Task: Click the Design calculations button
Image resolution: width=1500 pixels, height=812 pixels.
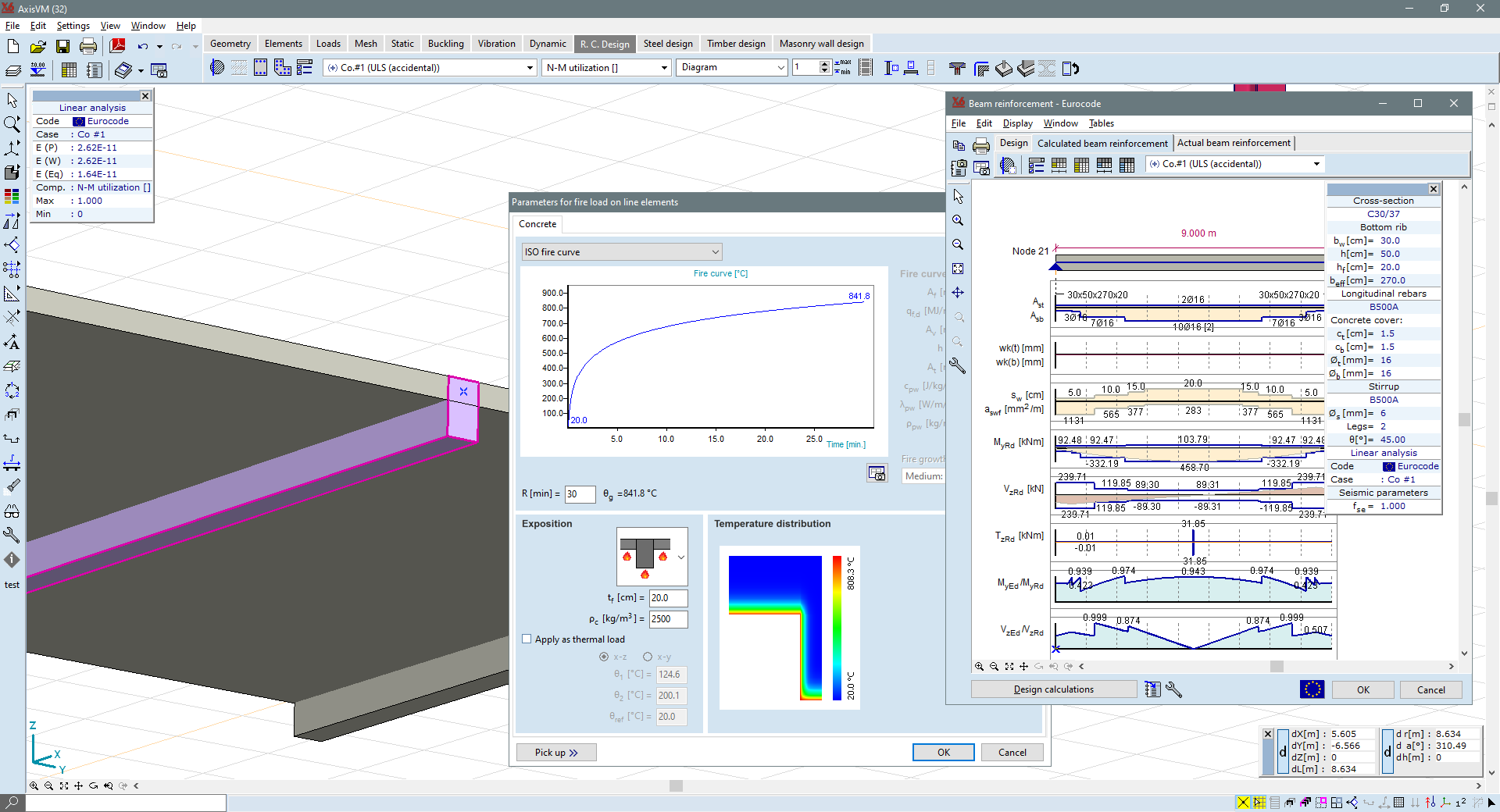Action: coord(1054,689)
